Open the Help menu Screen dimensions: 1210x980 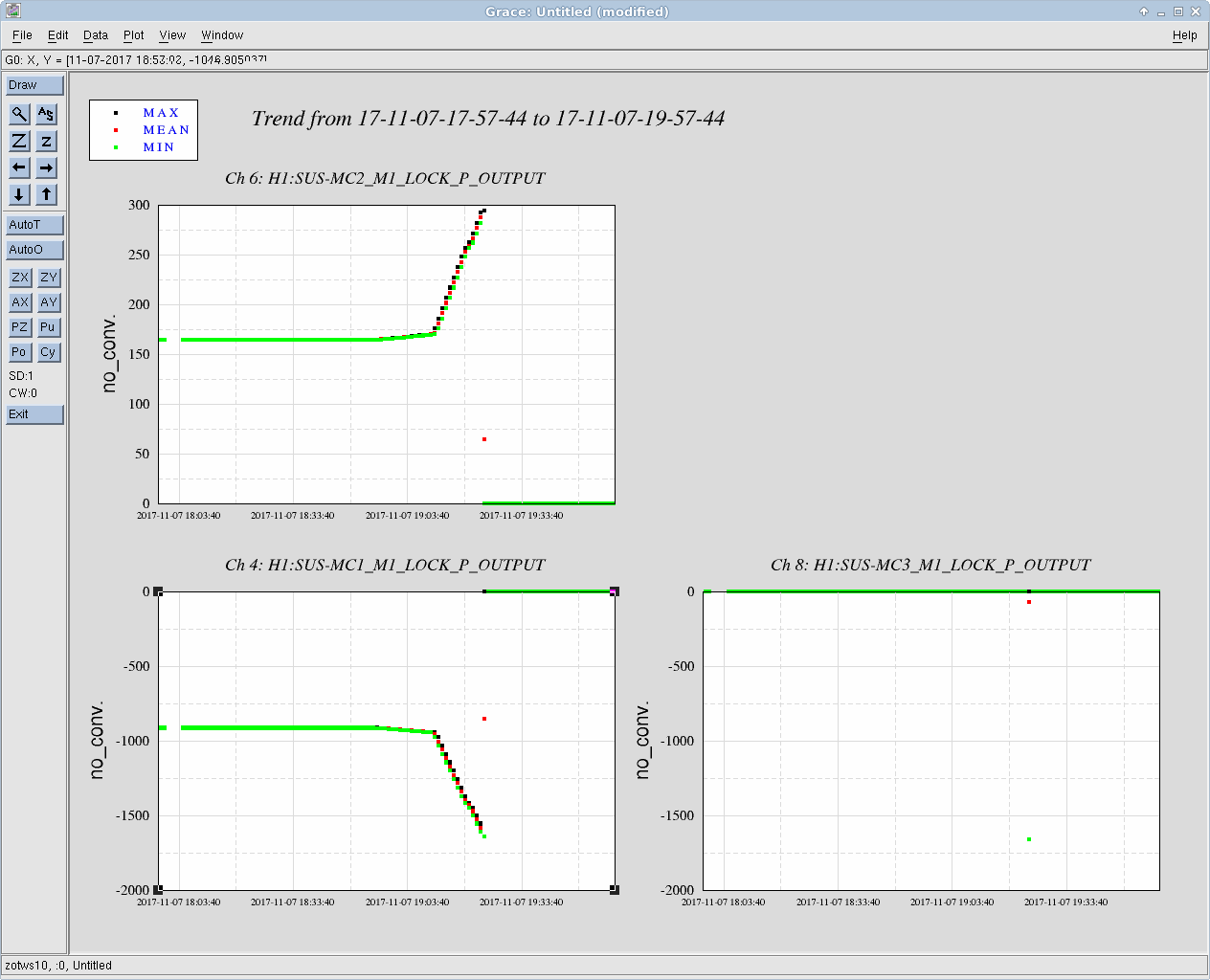(x=1185, y=35)
